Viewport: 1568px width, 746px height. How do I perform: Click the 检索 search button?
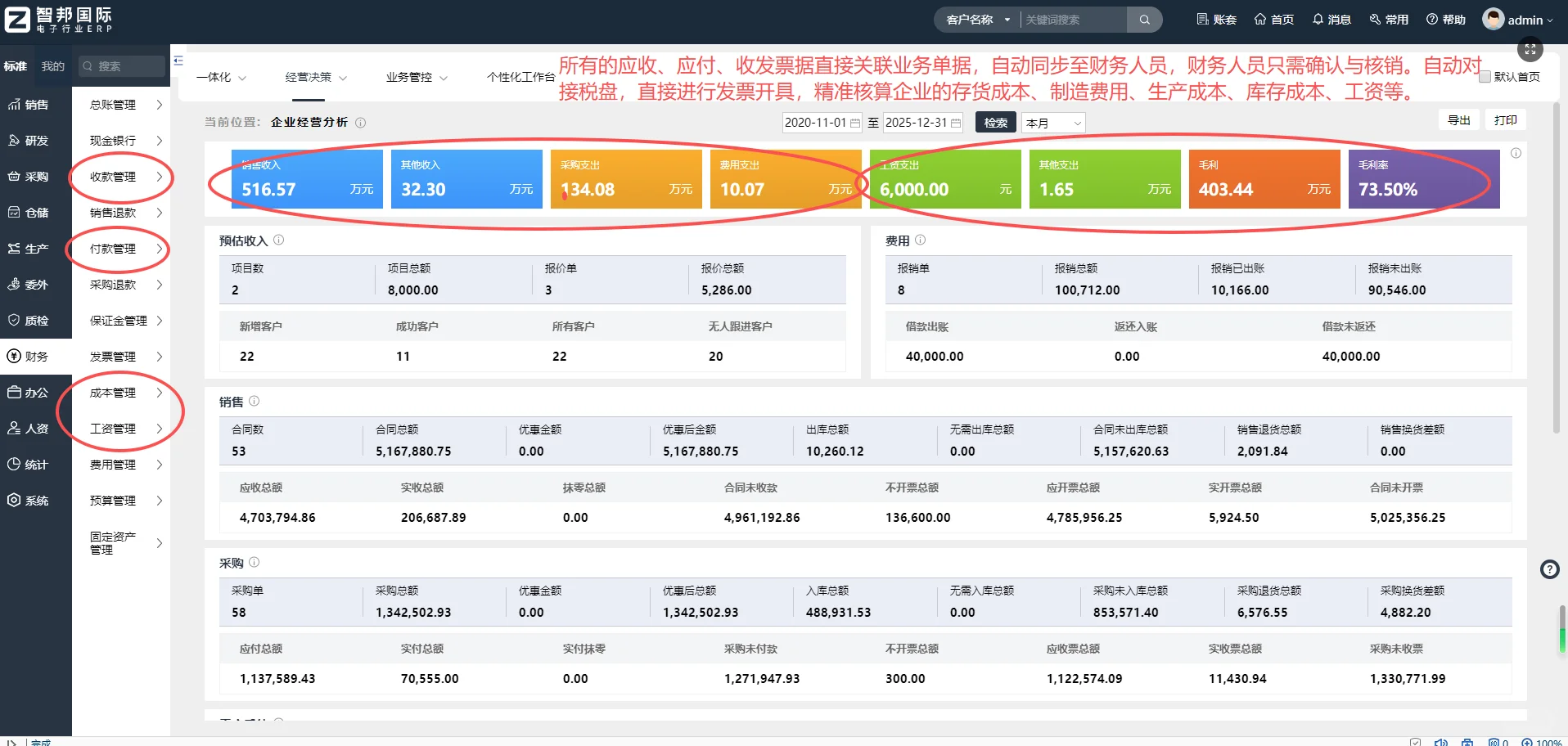point(995,122)
